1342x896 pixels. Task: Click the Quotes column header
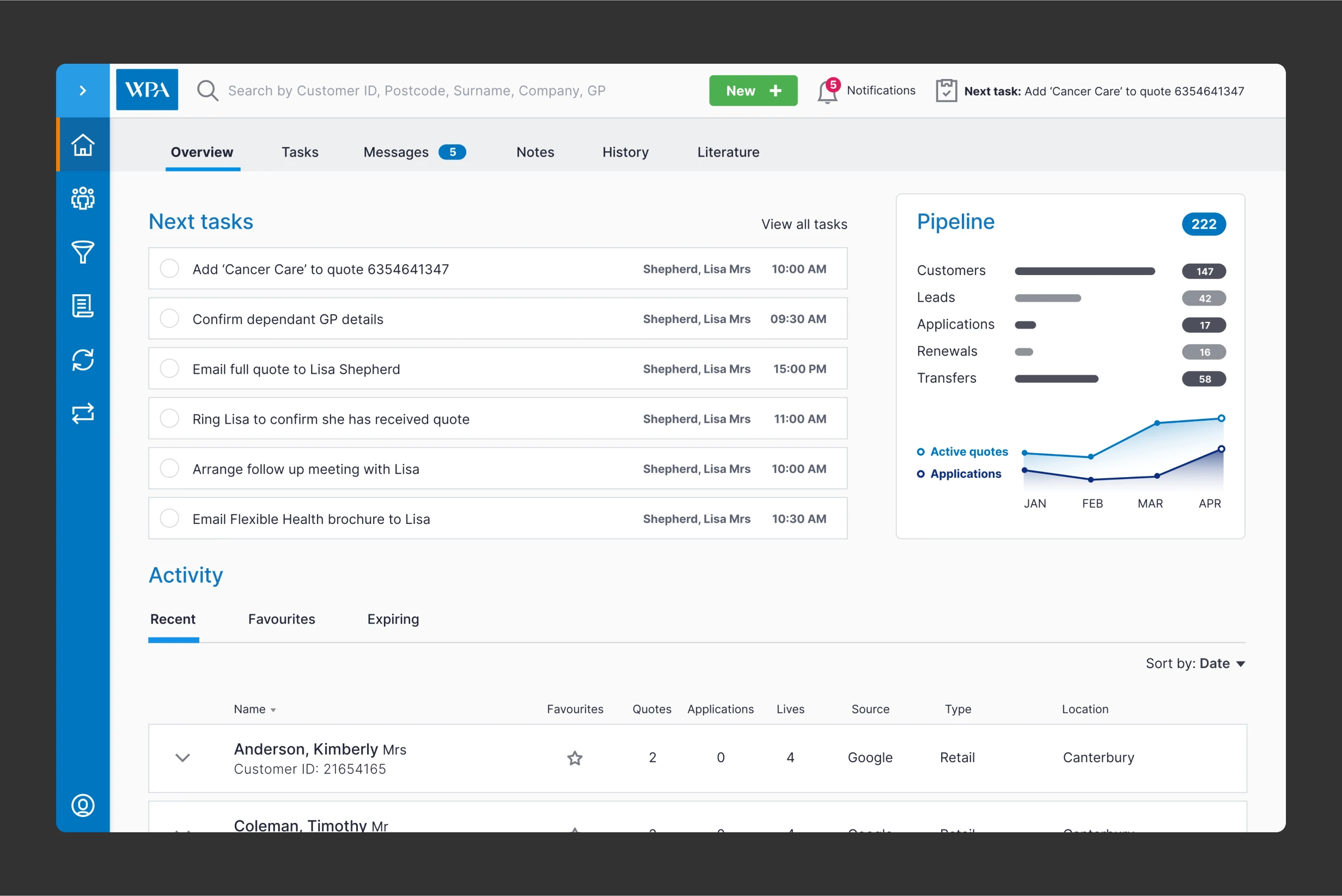pyautogui.click(x=651, y=709)
